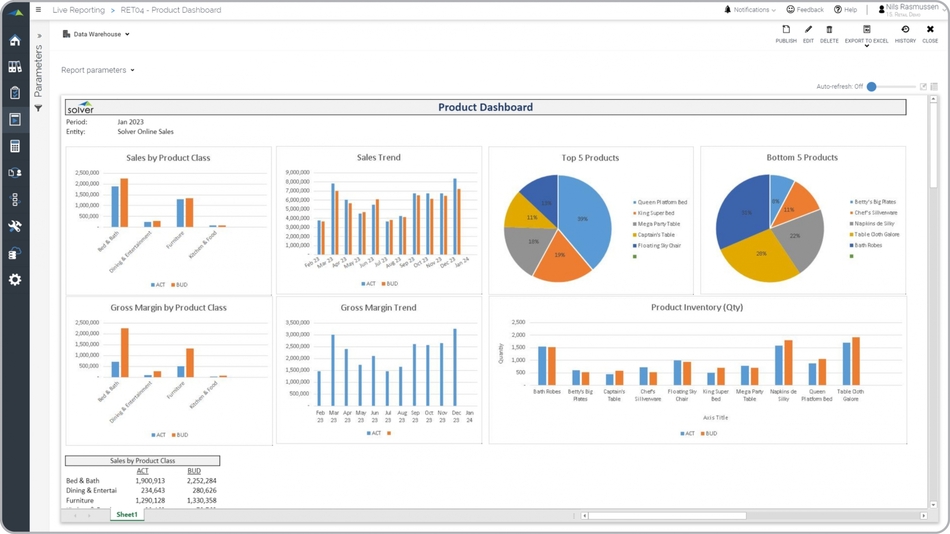
Task: Expand the Report parameters dropdown
Action: coord(98,70)
